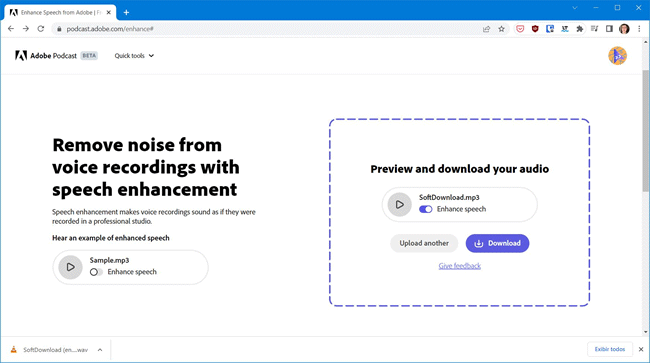Go back with the browser back arrow

pyautogui.click(x=11, y=29)
